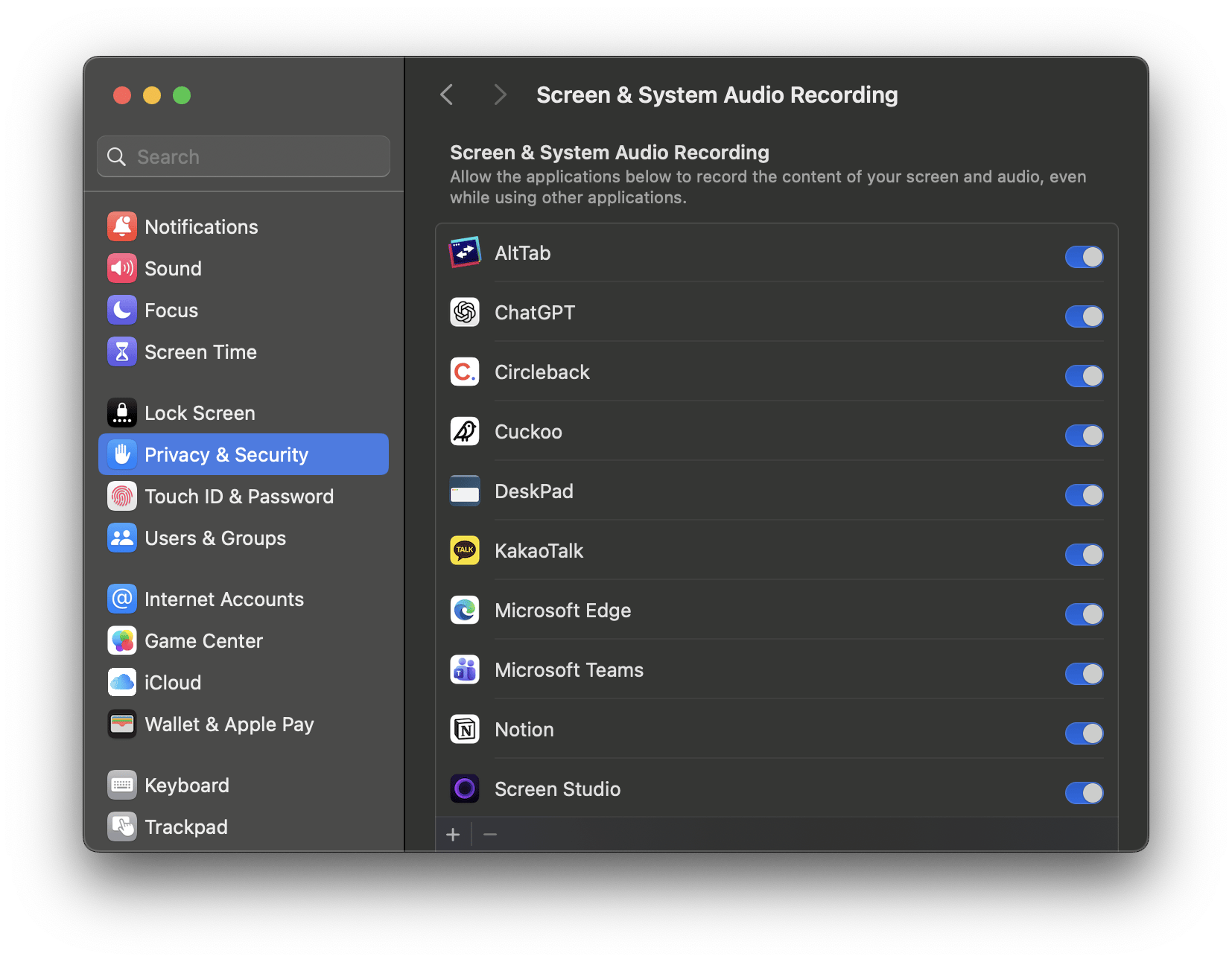Open Internet Accounts settings

244,599
